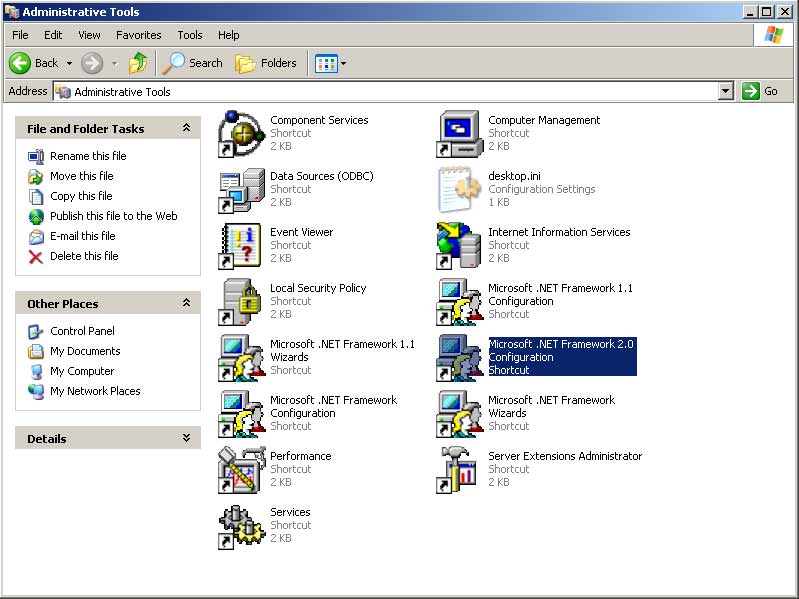Click E-mail this file
799x599 pixels.
(x=83, y=236)
